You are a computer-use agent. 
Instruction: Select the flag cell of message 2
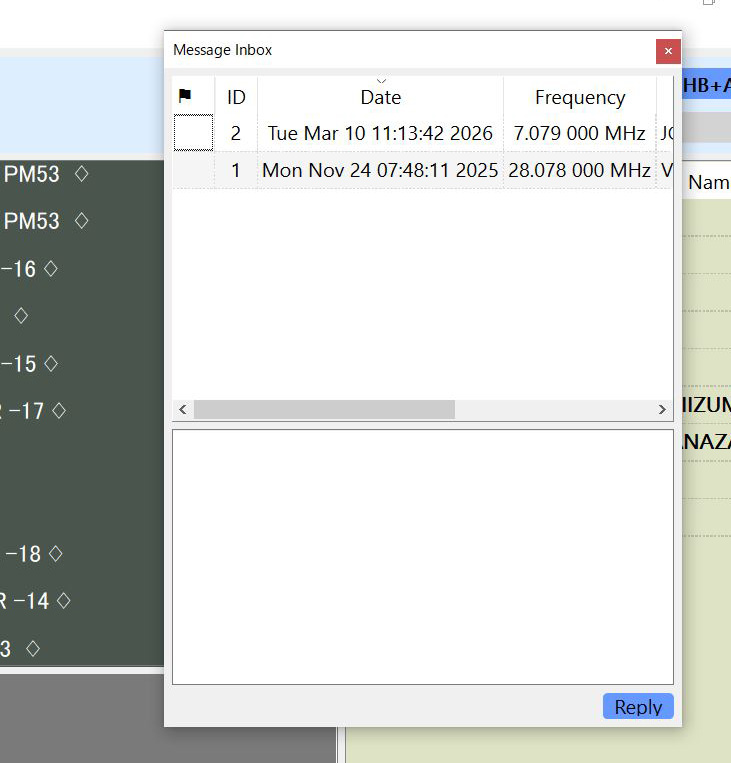click(x=193, y=133)
